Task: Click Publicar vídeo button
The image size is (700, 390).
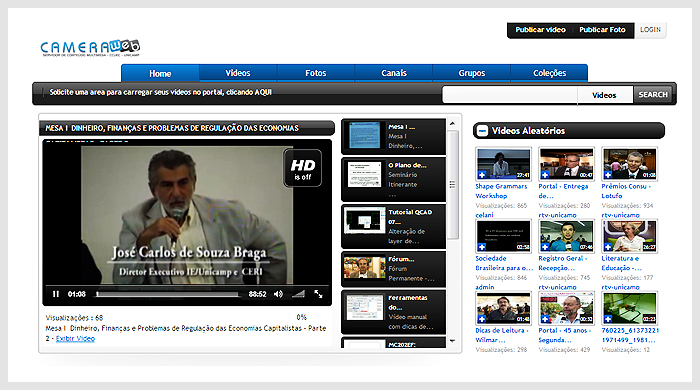Action: (540, 30)
